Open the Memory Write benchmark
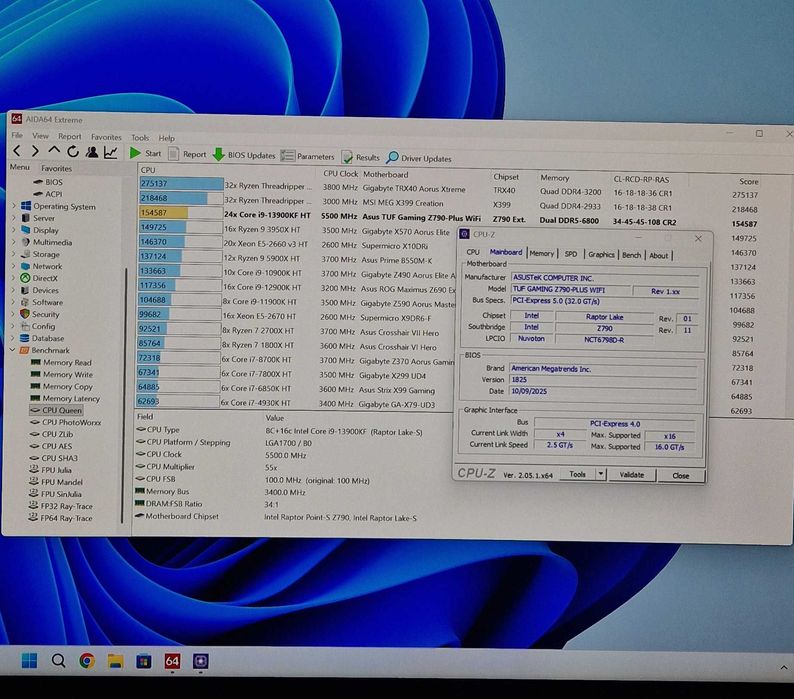Image resolution: width=794 pixels, height=699 pixels. tap(62, 374)
